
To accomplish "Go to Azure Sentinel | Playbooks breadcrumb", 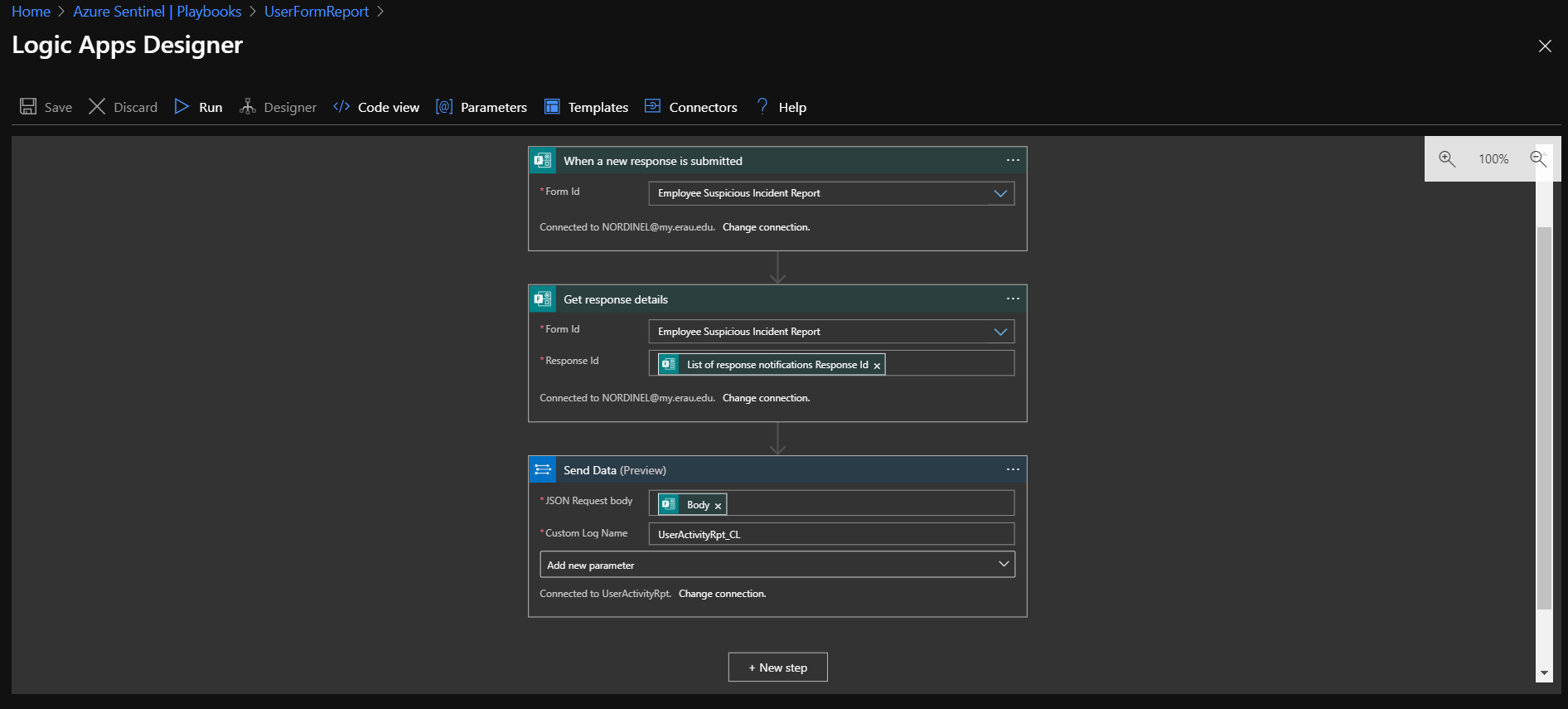I will (157, 12).
